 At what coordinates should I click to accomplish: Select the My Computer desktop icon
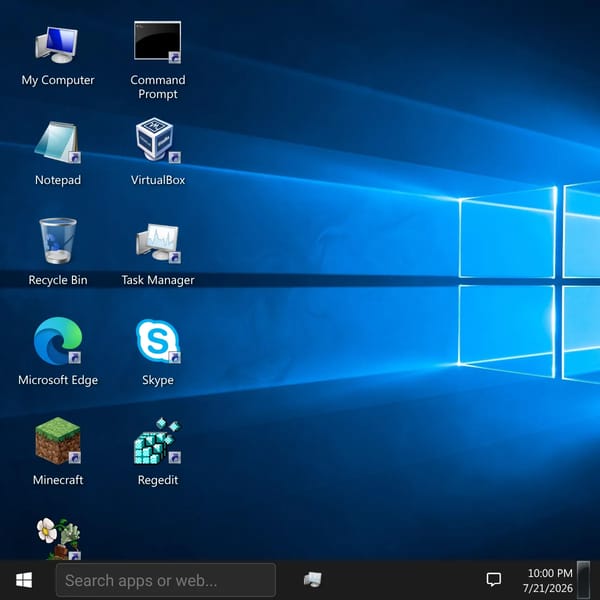tap(57, 45)
